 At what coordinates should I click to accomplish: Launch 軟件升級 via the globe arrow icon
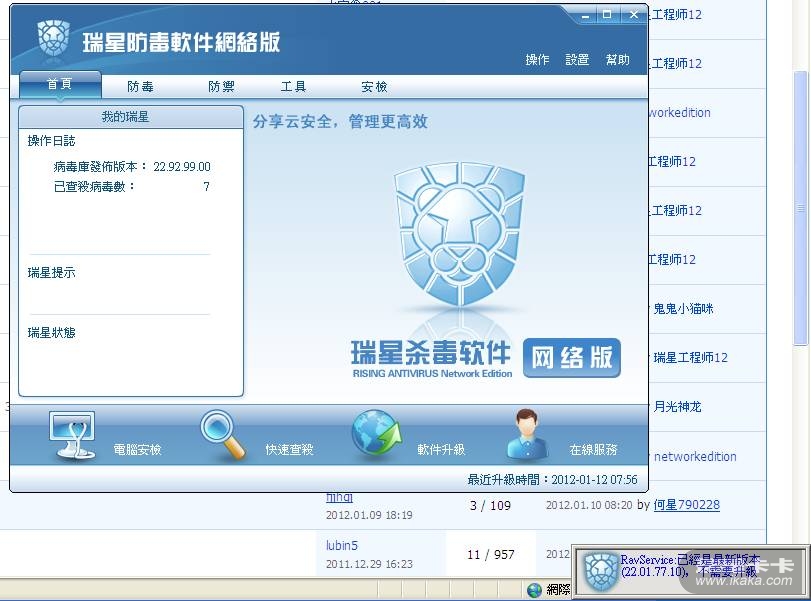(377, 433)
